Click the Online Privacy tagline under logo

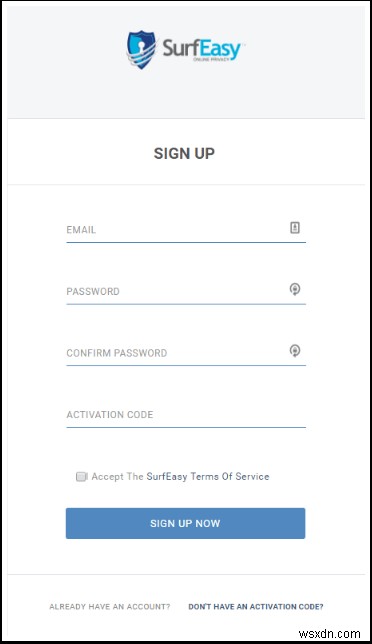coord(211,60)
